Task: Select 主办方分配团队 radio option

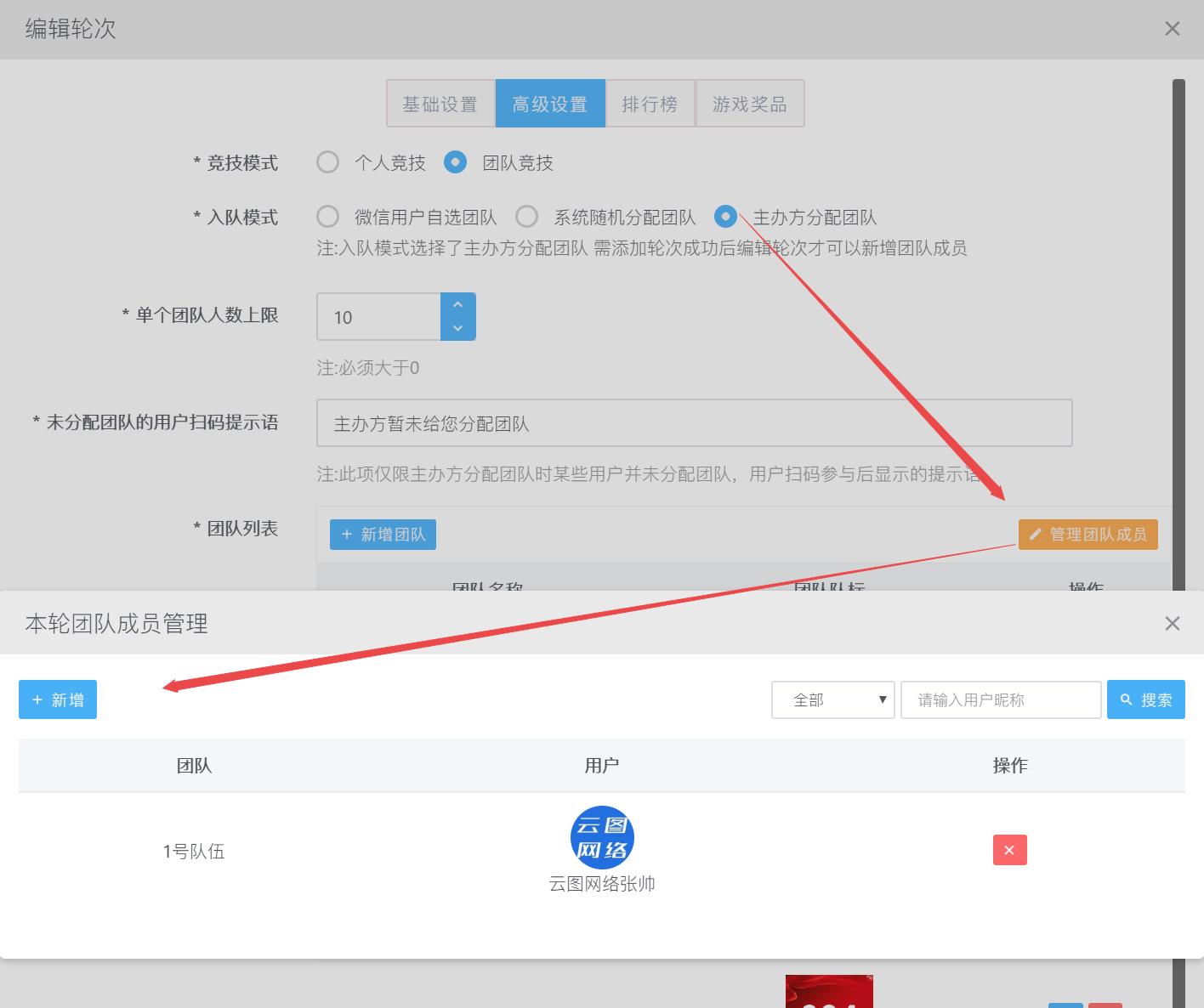Action: [x=725, y=217]
